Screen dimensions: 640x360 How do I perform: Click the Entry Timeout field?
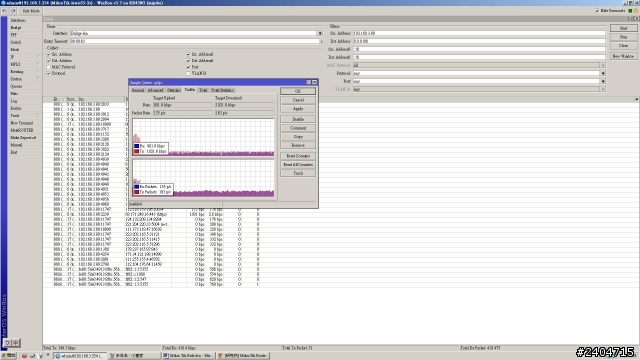[195, 41]
